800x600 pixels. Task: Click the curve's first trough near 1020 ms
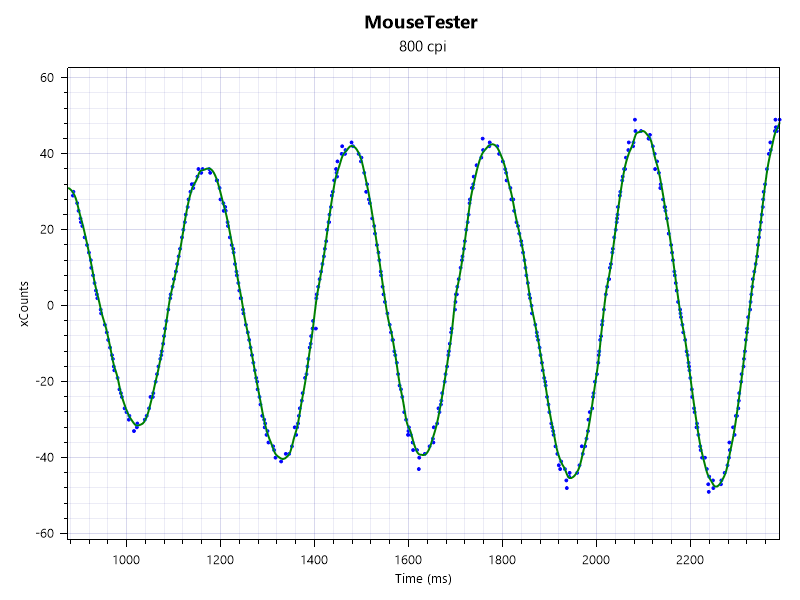pyautogui.click(x=137, y=426)
